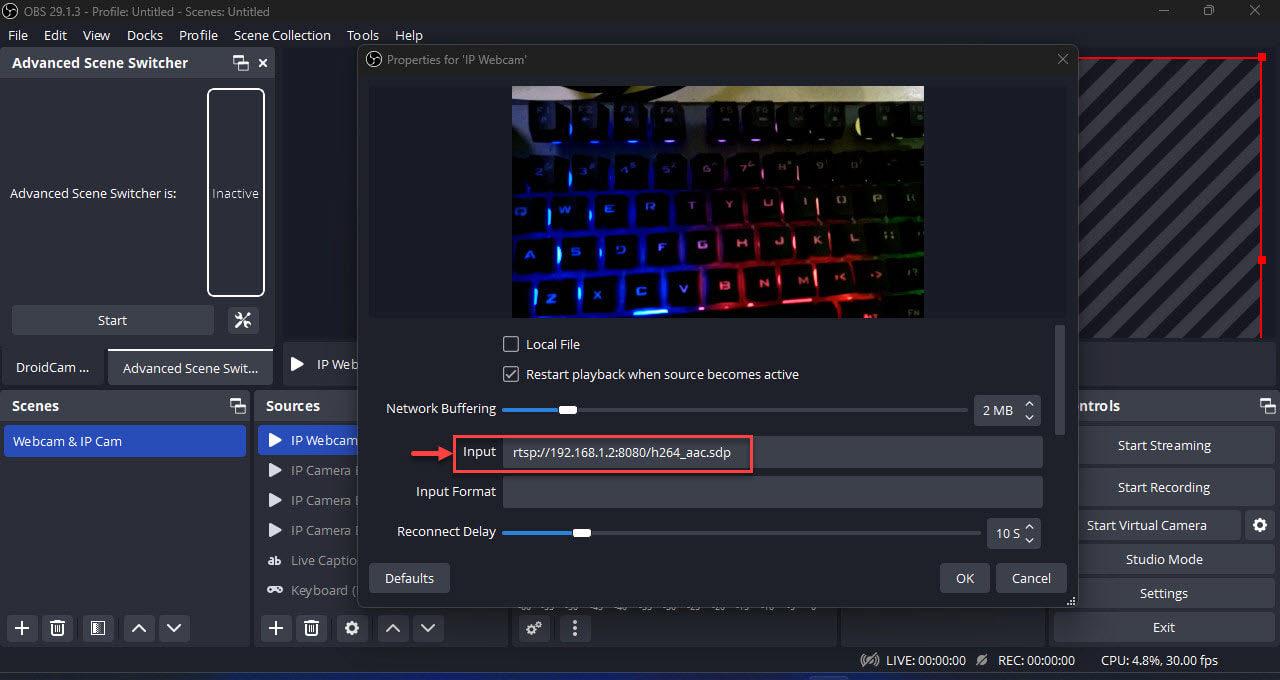This screenshot has height=680, width=1280.
Task: Float the Controls dock panel
Action: click(x=1267, y=406)
